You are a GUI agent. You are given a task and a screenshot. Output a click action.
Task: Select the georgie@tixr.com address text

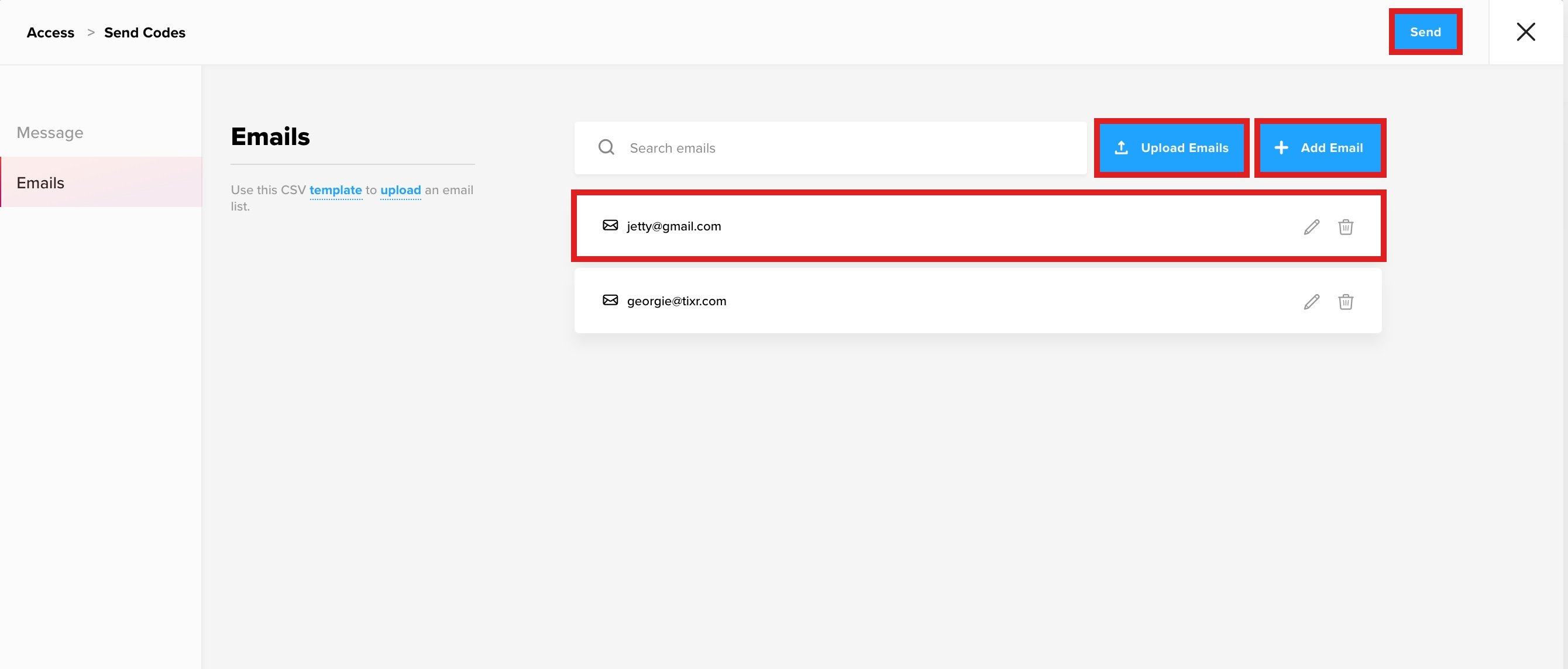(x=676, y=301)
